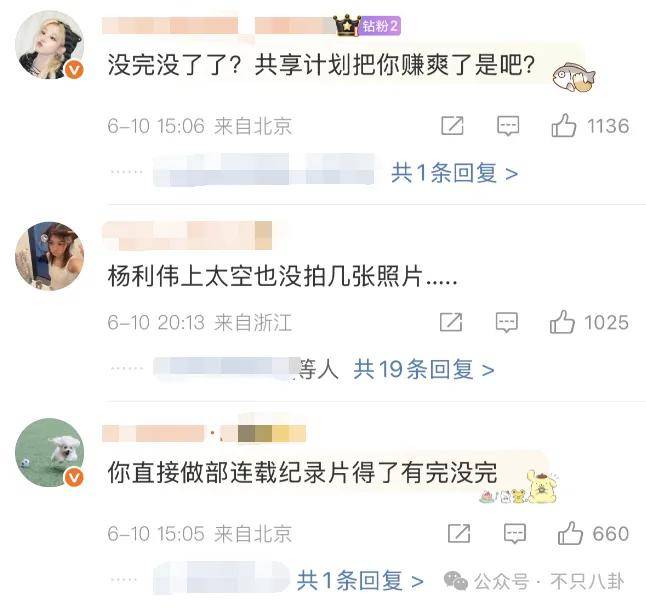This screenshot has width=646, height=608.
Task: Expand 共1条回复 under the first comment
Action: [454, 173]
